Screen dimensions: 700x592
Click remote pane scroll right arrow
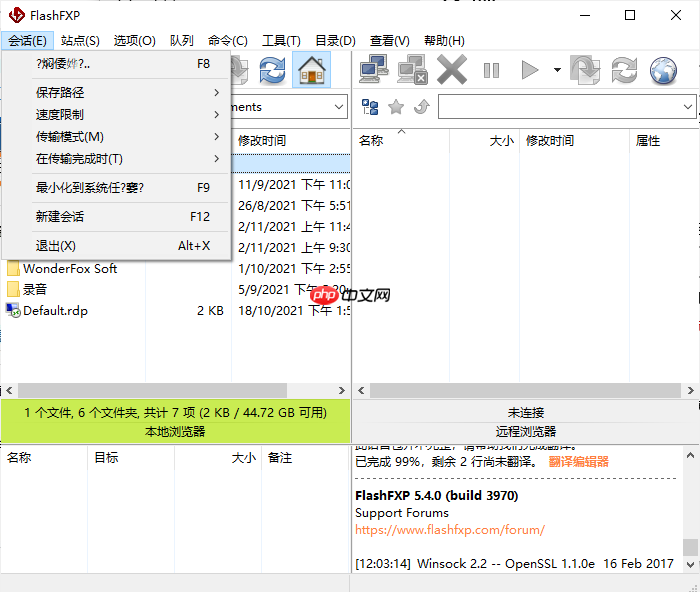691,390
